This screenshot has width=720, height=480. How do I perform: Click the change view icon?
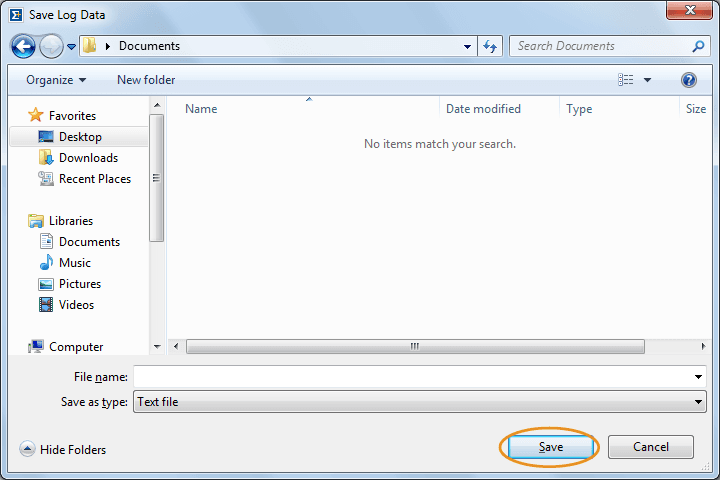[626, 80]
